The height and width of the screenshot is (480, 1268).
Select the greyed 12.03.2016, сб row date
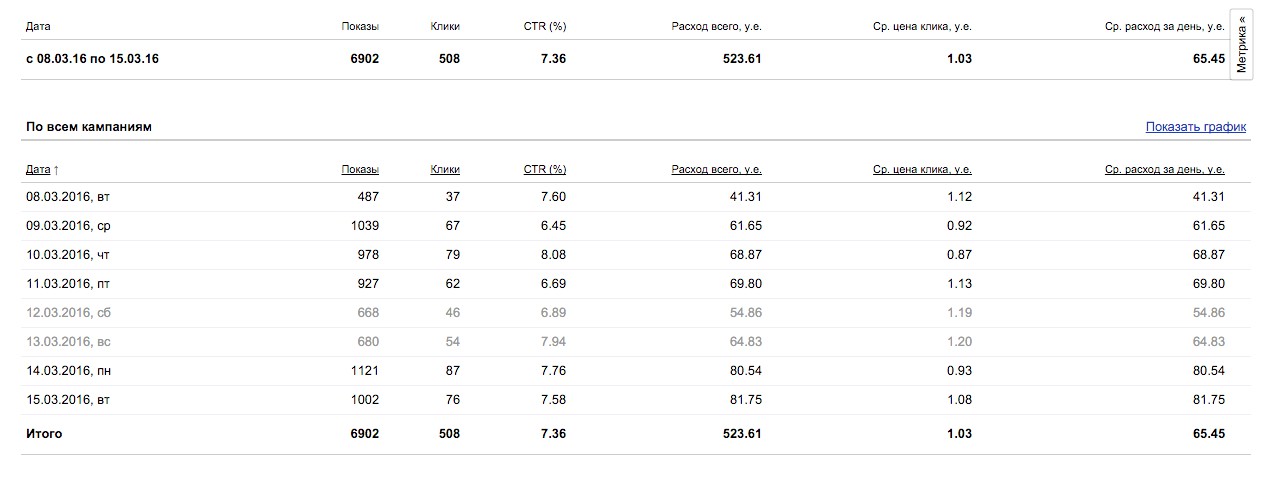[68, 313]
